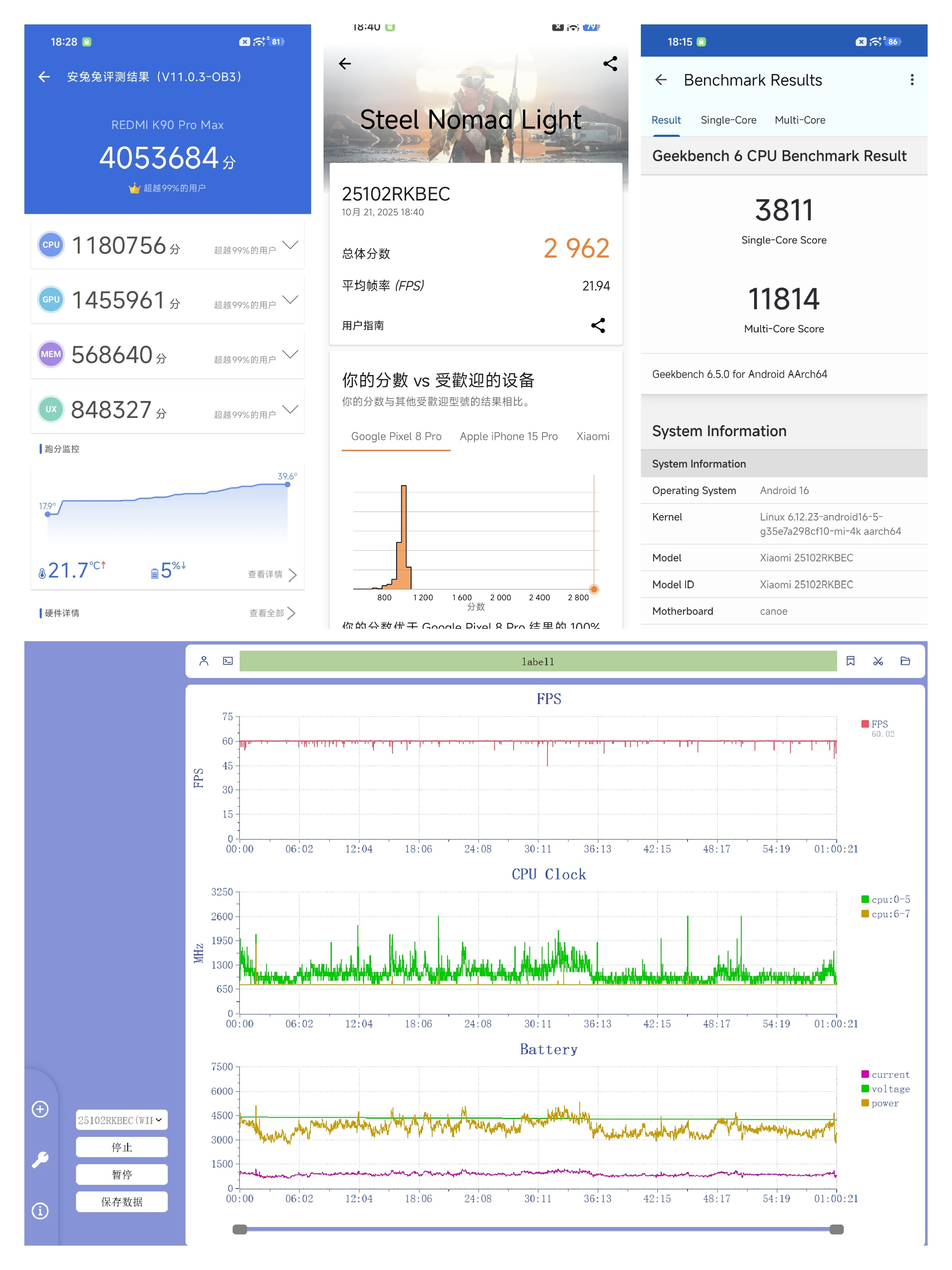
Task: Click share icon beside 用户指南
Action: coord(598,325)
